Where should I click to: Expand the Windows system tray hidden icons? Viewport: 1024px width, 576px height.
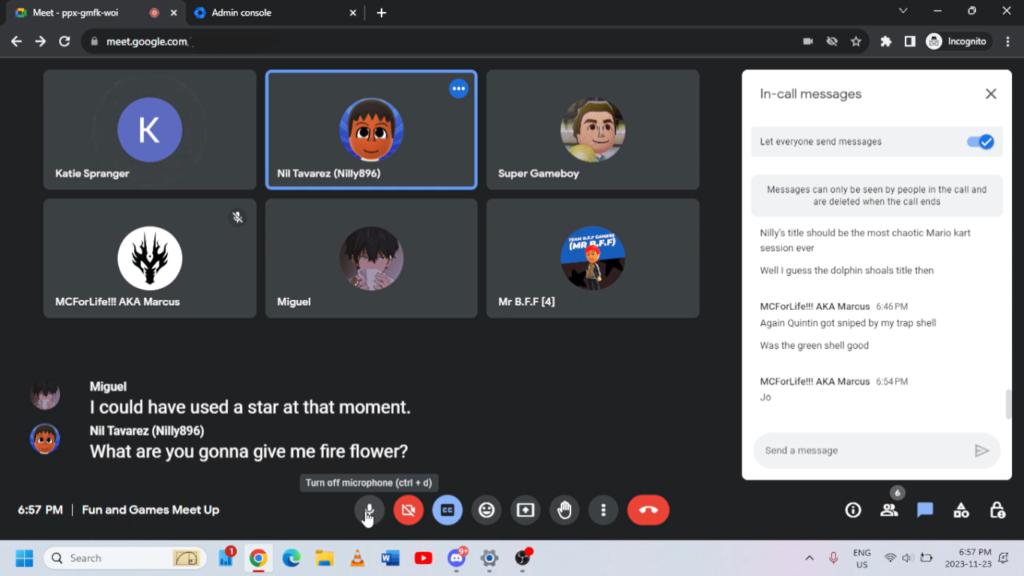point(809,558)
